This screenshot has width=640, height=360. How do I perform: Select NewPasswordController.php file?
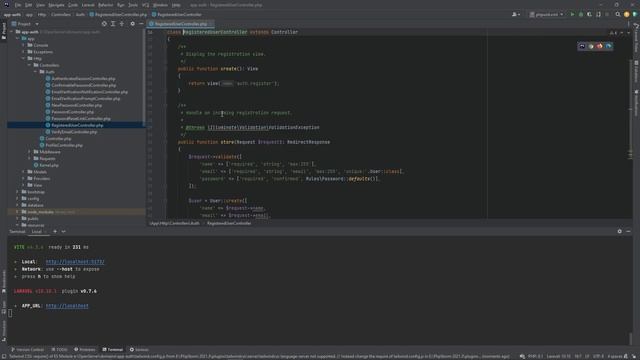74,105
